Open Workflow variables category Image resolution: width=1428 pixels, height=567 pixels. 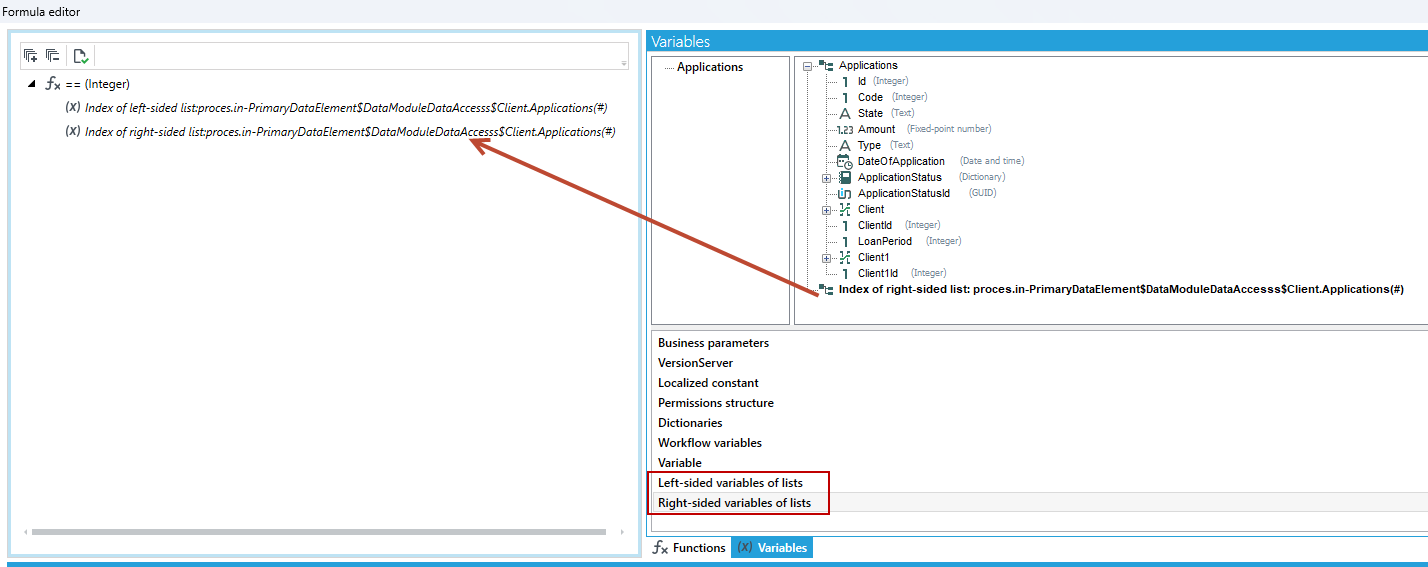click(709, 443)
